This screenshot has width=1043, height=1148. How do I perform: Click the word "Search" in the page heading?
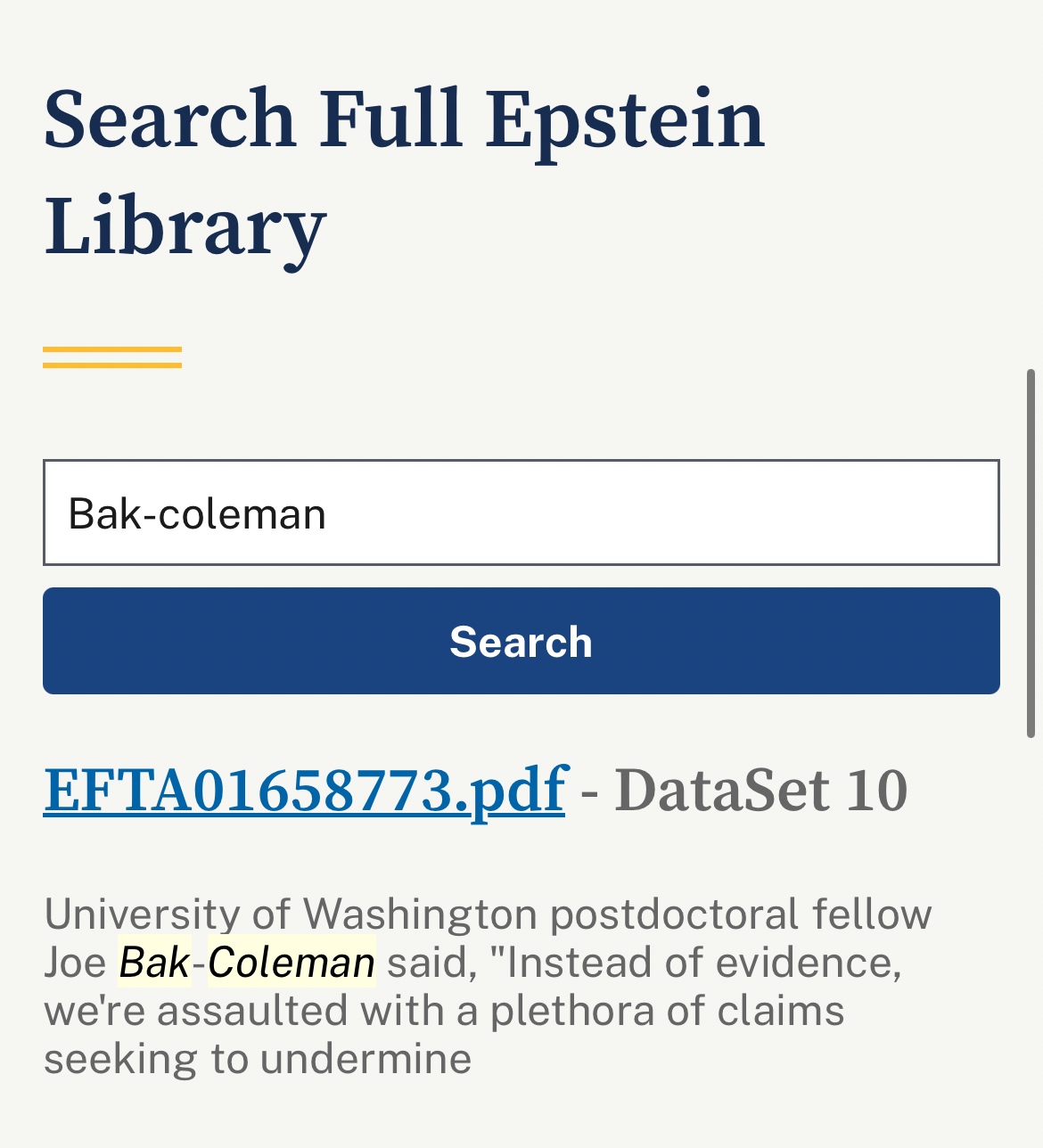click(169, 119)
